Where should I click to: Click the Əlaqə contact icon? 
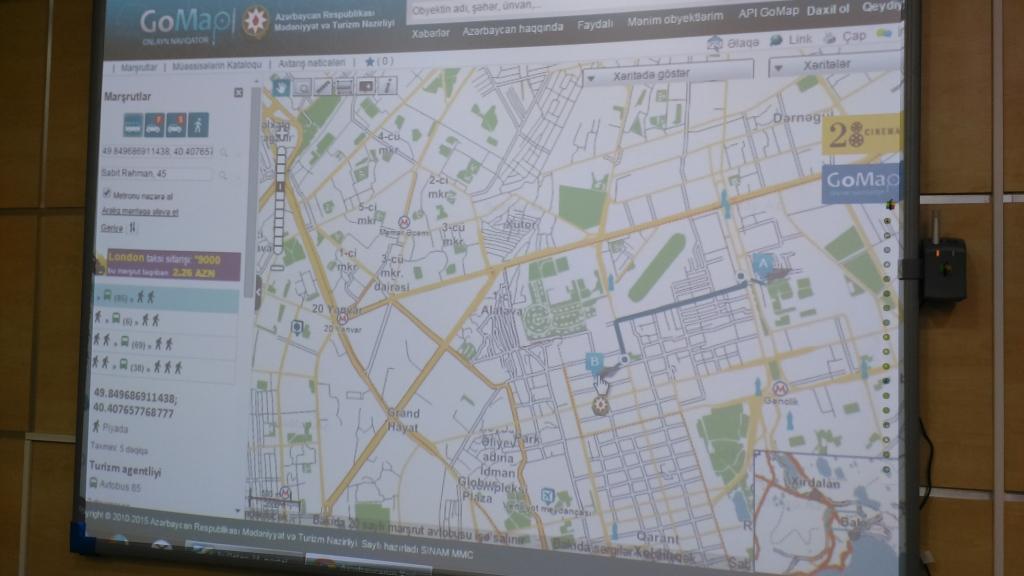[x=715, y=43]
